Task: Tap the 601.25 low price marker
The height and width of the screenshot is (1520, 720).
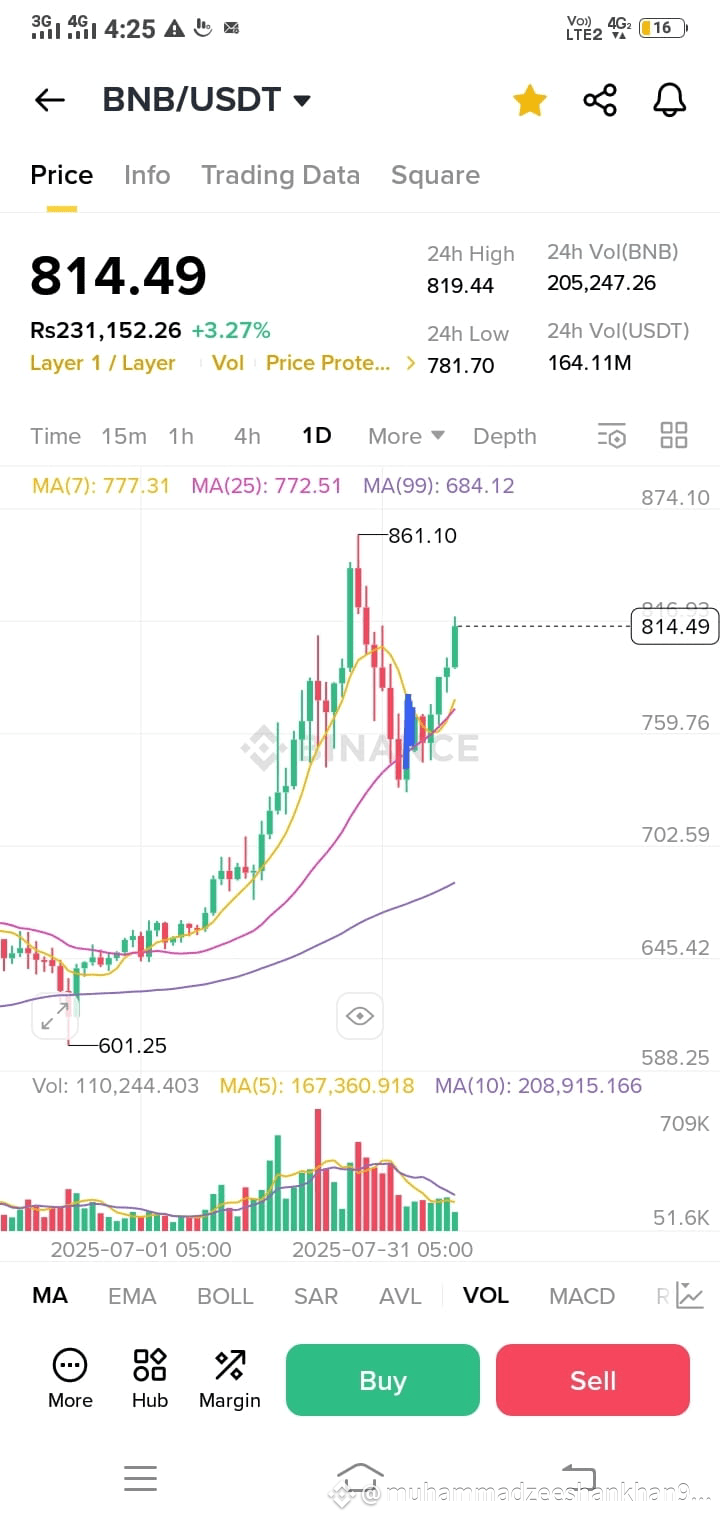Action: (x=133, y=1046)
